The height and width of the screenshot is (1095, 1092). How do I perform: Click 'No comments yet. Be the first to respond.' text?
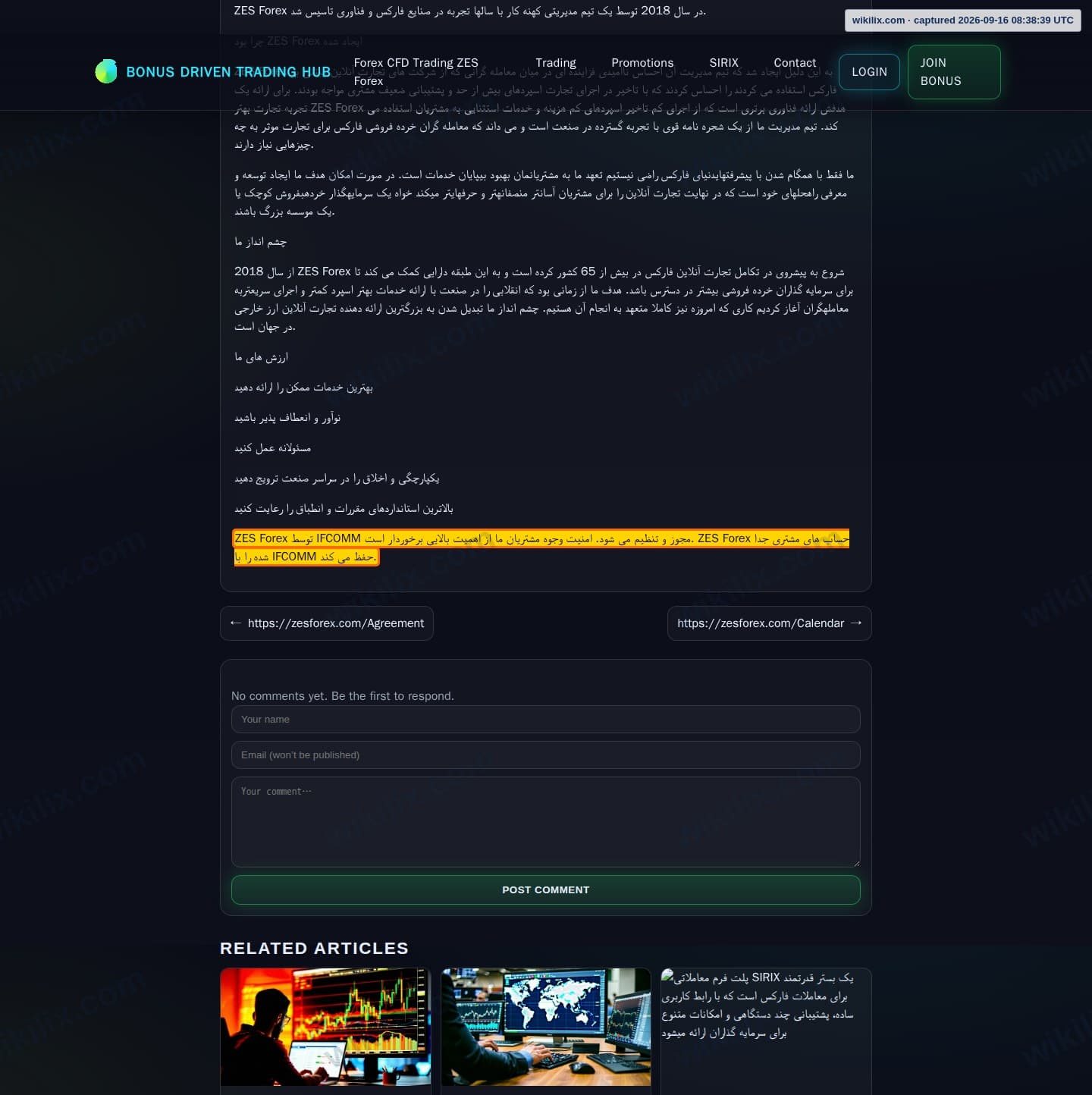343,696
